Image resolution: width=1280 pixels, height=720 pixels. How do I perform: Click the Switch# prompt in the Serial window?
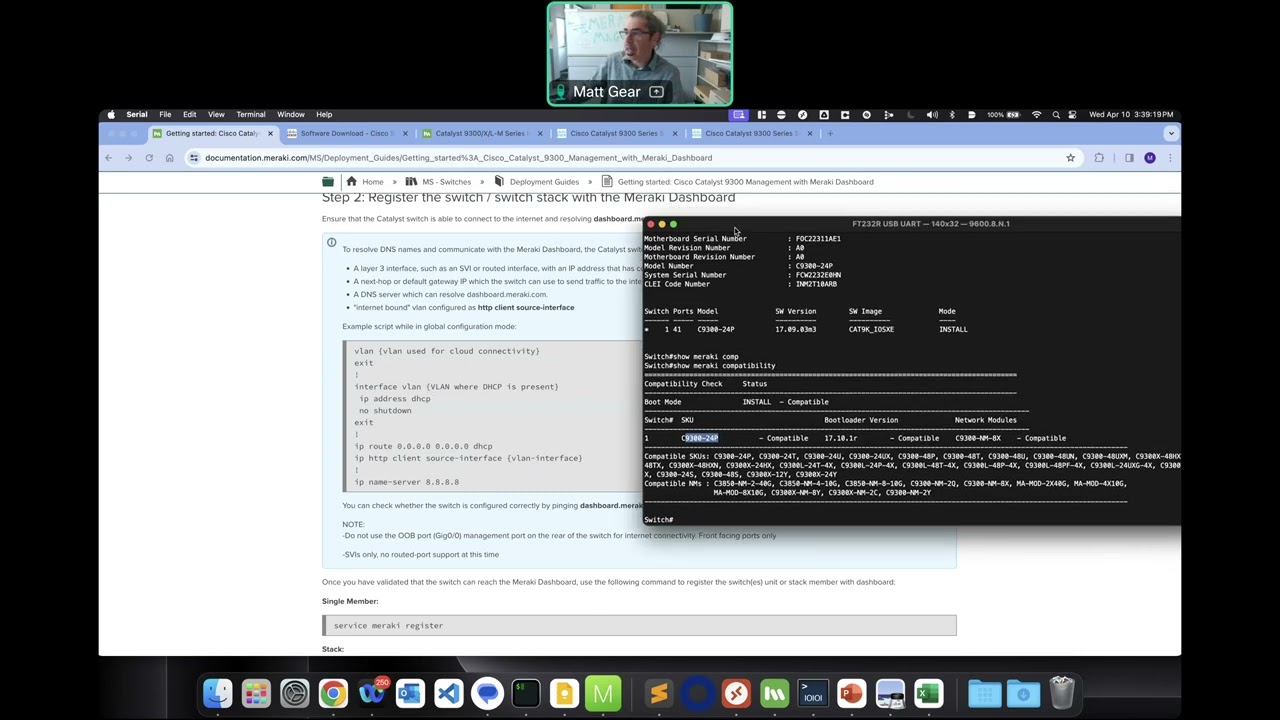[659, 520]
